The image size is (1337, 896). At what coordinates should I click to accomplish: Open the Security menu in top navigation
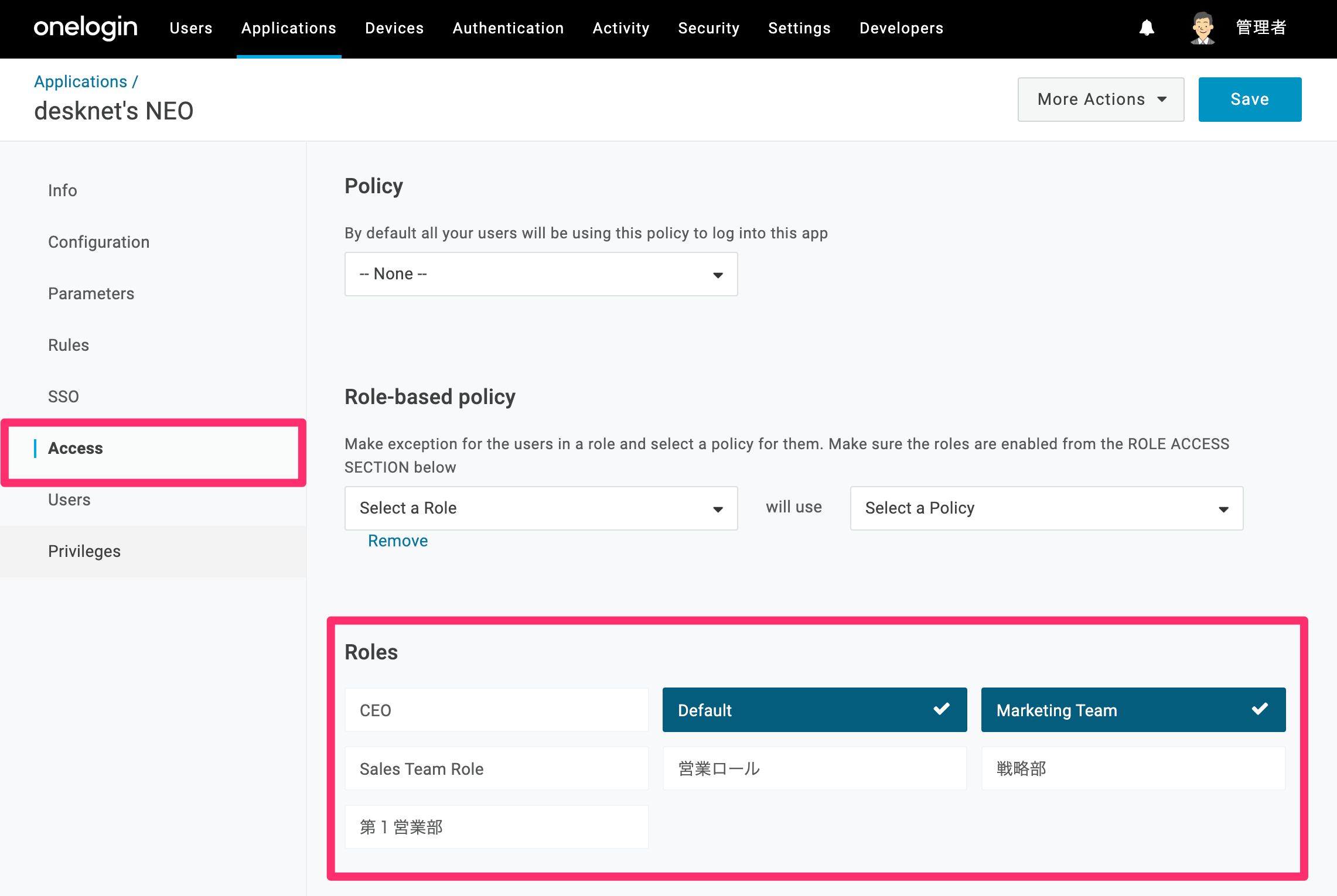click(x=708, y=28)
